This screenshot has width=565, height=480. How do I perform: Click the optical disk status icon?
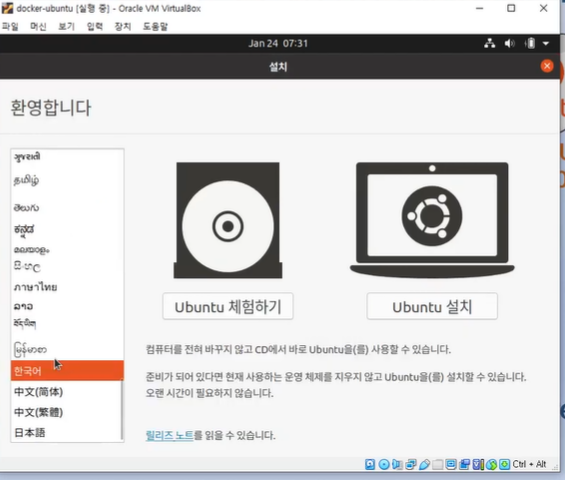click(x=384, y=464)
